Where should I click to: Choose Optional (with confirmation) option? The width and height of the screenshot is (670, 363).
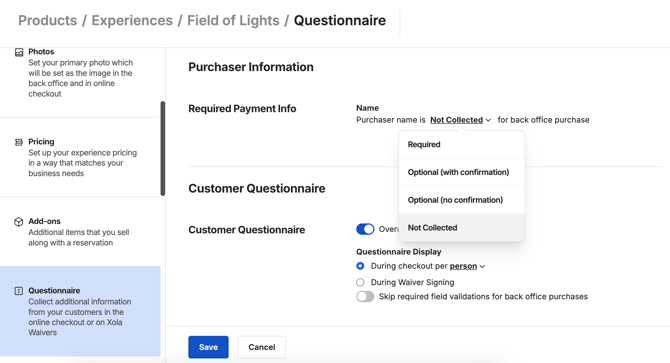tap(461, 172)
